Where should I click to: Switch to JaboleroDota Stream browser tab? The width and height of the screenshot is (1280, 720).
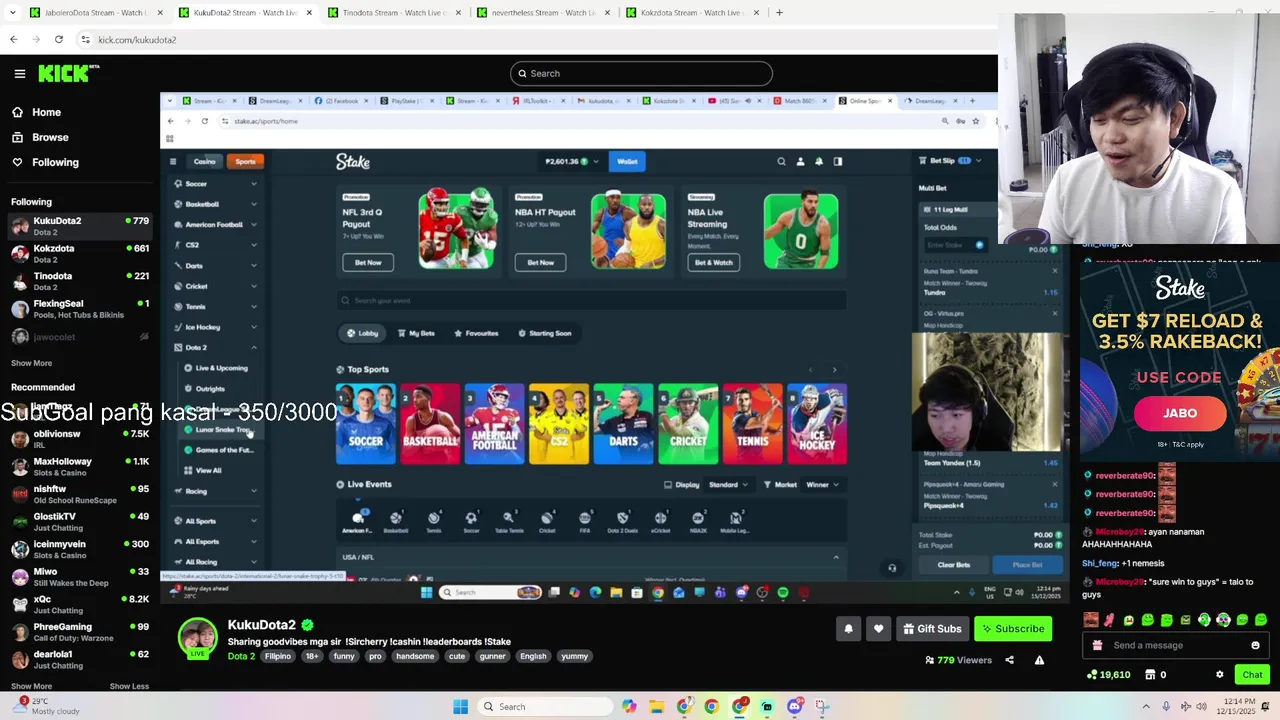click(x=95, y=13)
